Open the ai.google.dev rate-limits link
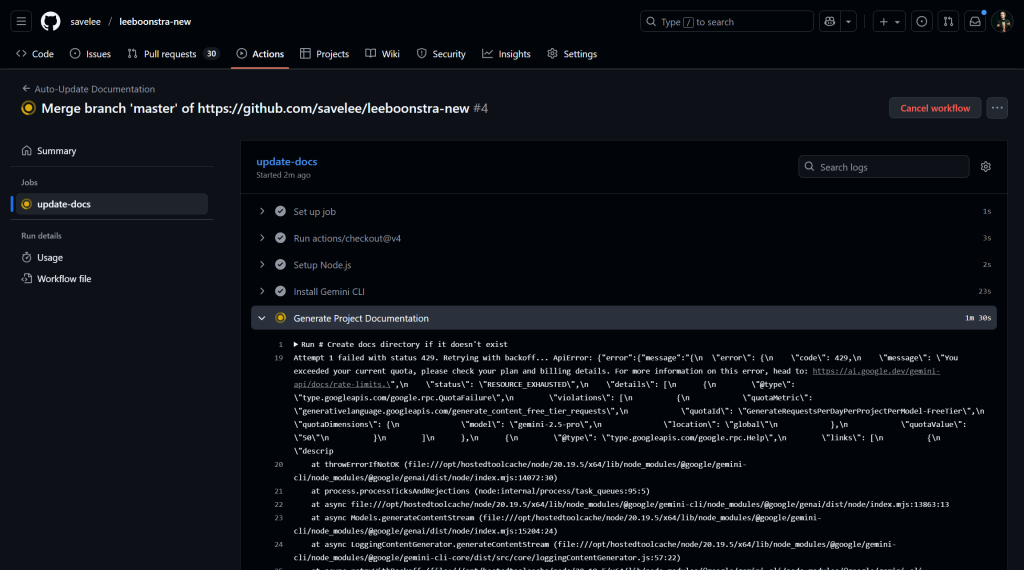This screenshot has width=1024, height=570. [x=876, y=371]
